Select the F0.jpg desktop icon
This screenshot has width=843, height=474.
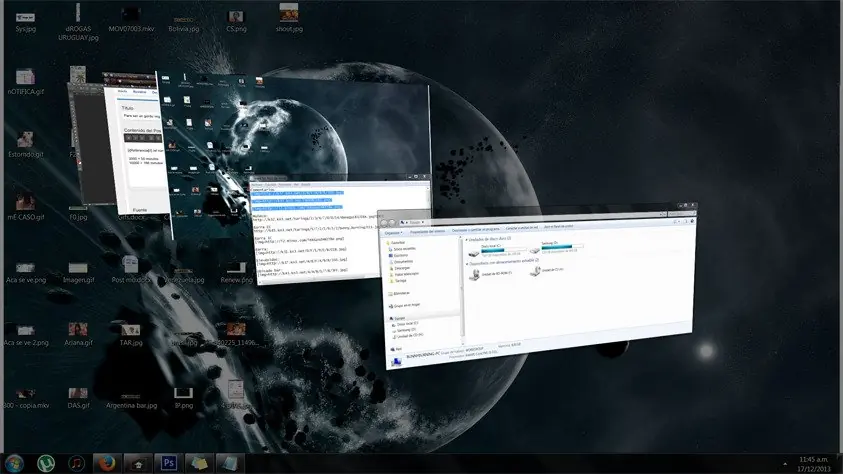[78, 213]
